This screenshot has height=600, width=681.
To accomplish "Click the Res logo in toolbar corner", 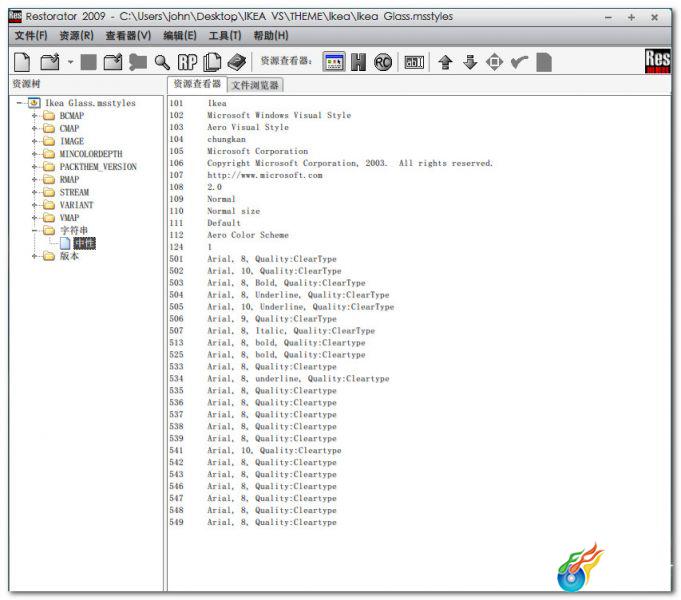I will (x=658, y=61).
